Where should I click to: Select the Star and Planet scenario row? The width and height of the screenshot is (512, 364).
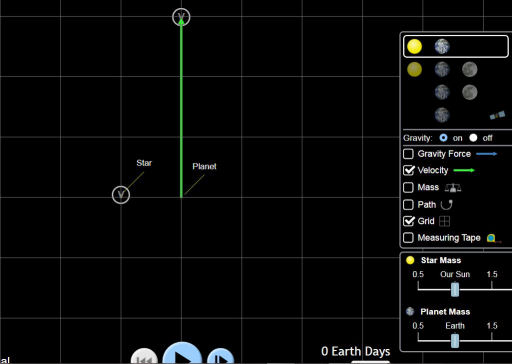point(456,46)
